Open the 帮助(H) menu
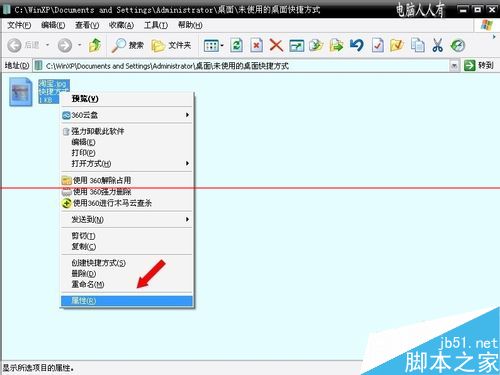This screenshot has height=375, width=500. pyautogui.click(x=190, y=25)
